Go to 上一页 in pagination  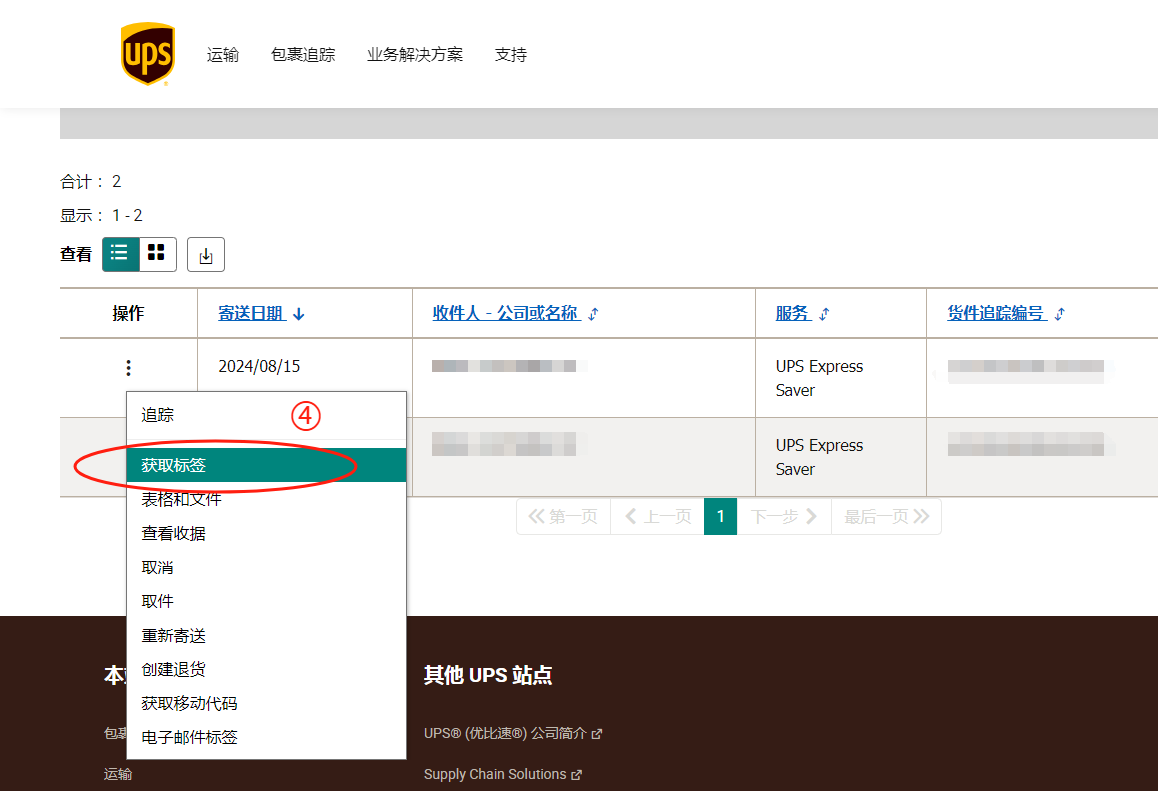click(658, 516)
